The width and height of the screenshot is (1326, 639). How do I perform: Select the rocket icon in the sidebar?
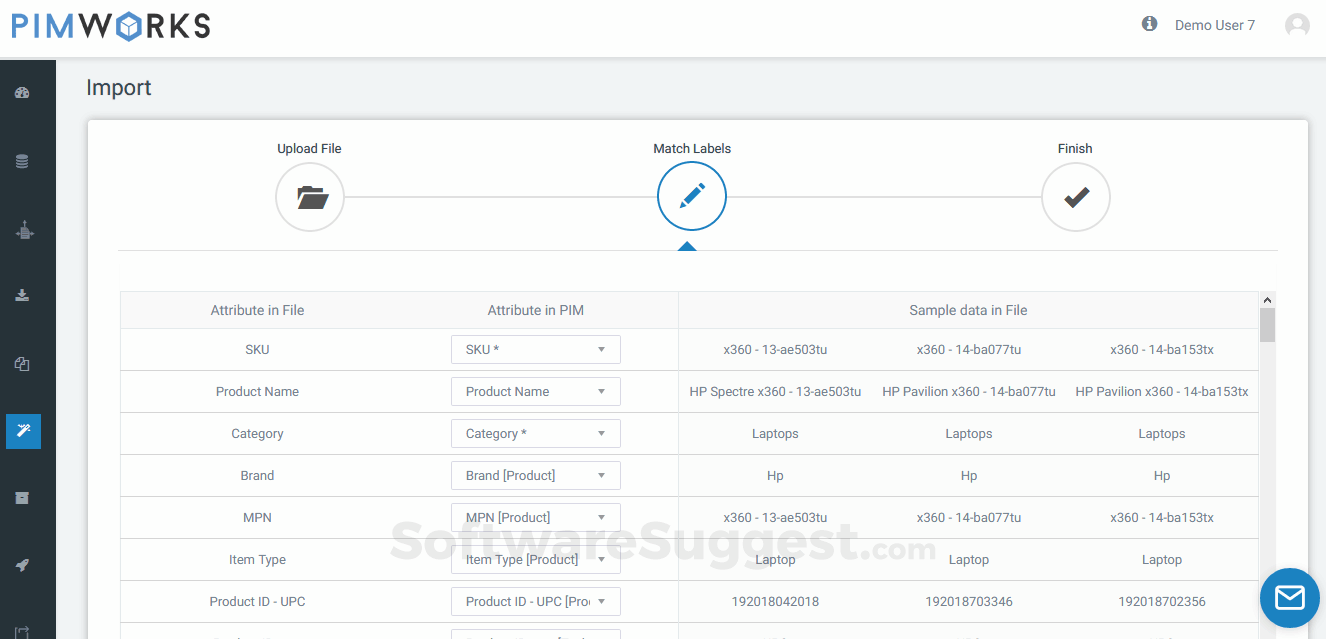[23, 565]
